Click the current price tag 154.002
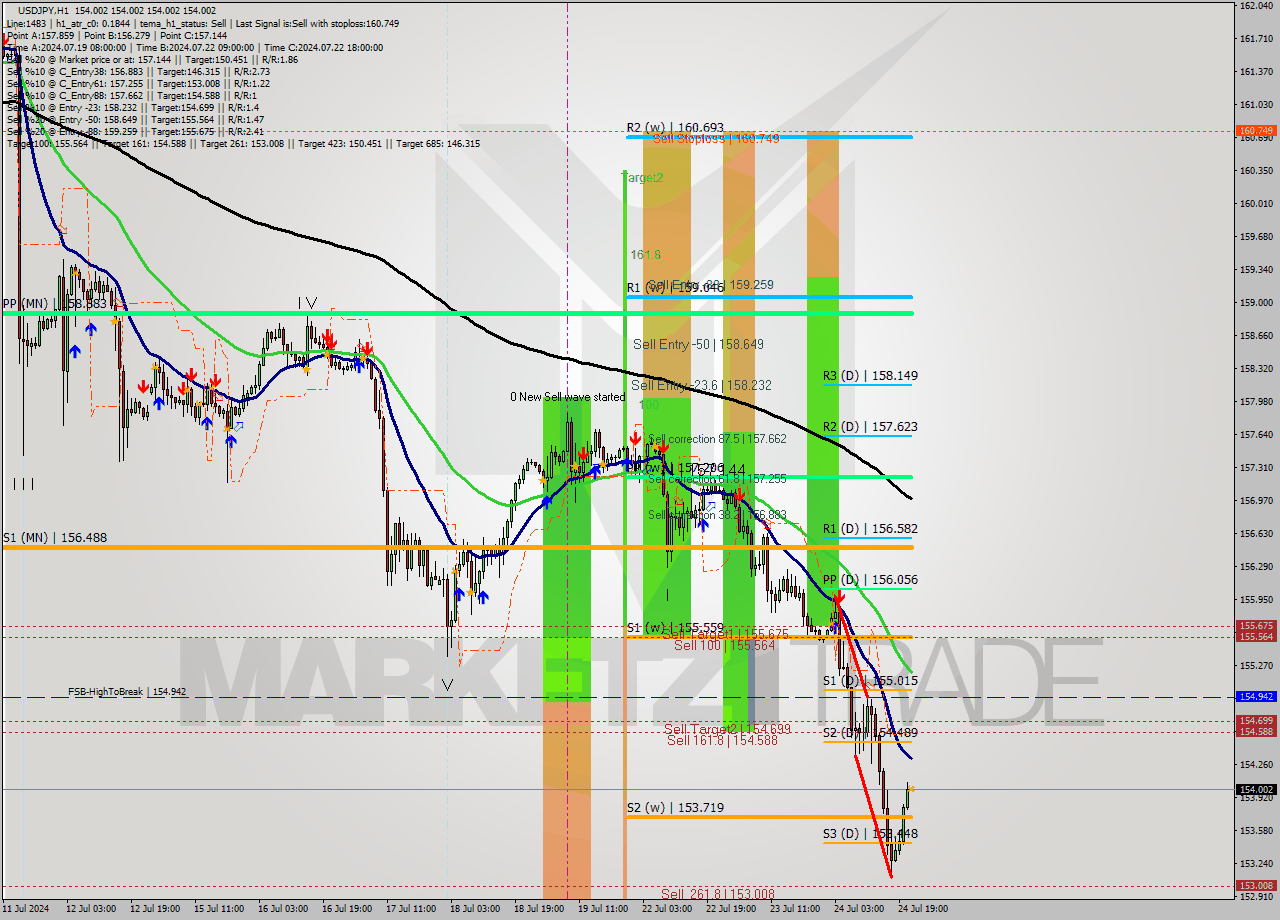 click(x=1255, y=790)
